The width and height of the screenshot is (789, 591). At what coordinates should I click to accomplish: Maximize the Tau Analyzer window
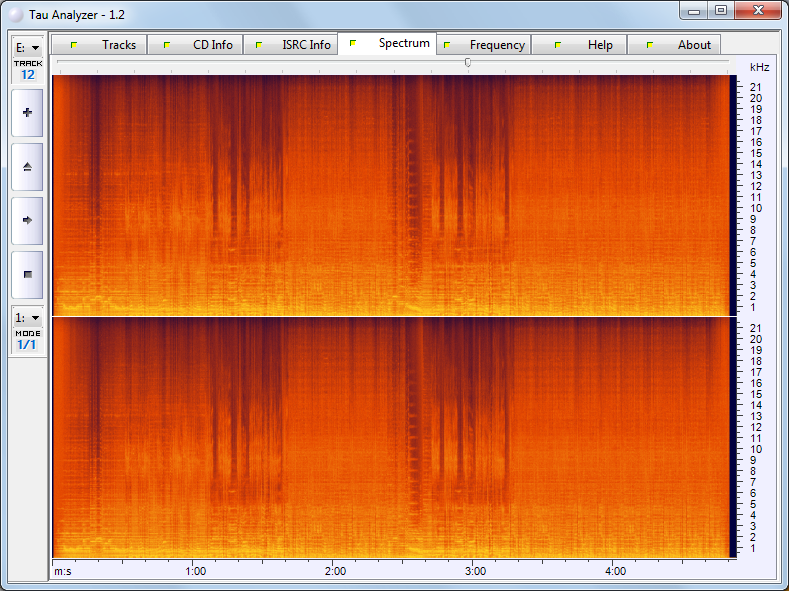(720, 10)
